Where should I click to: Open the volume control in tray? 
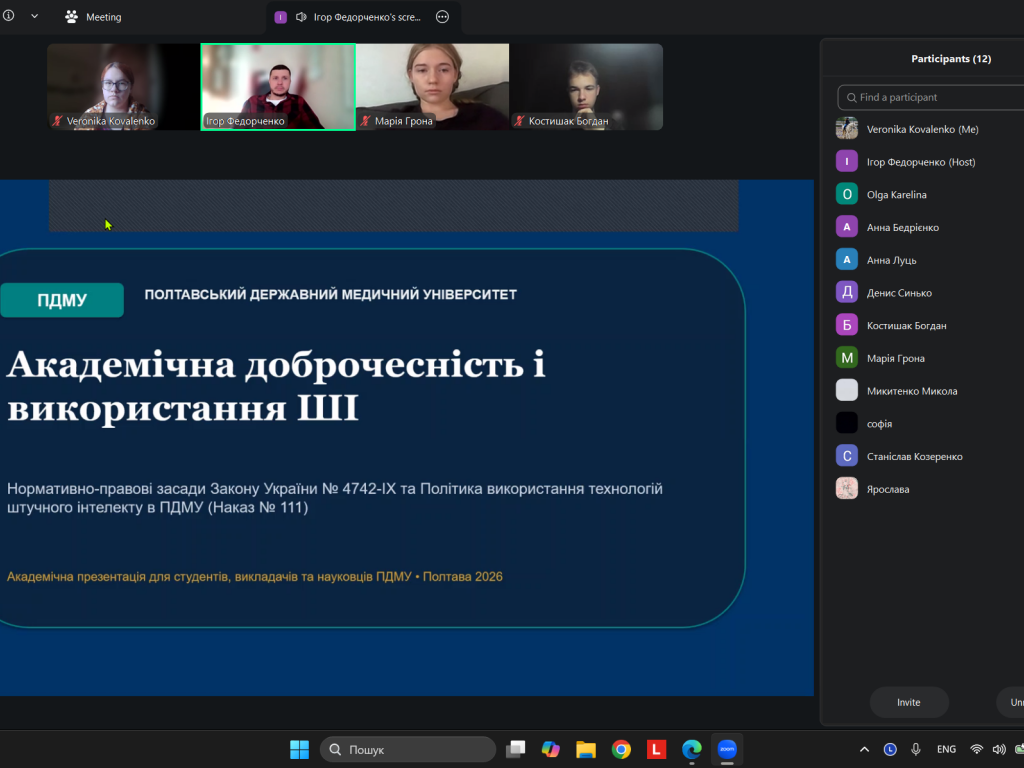[x=999, y=750]
